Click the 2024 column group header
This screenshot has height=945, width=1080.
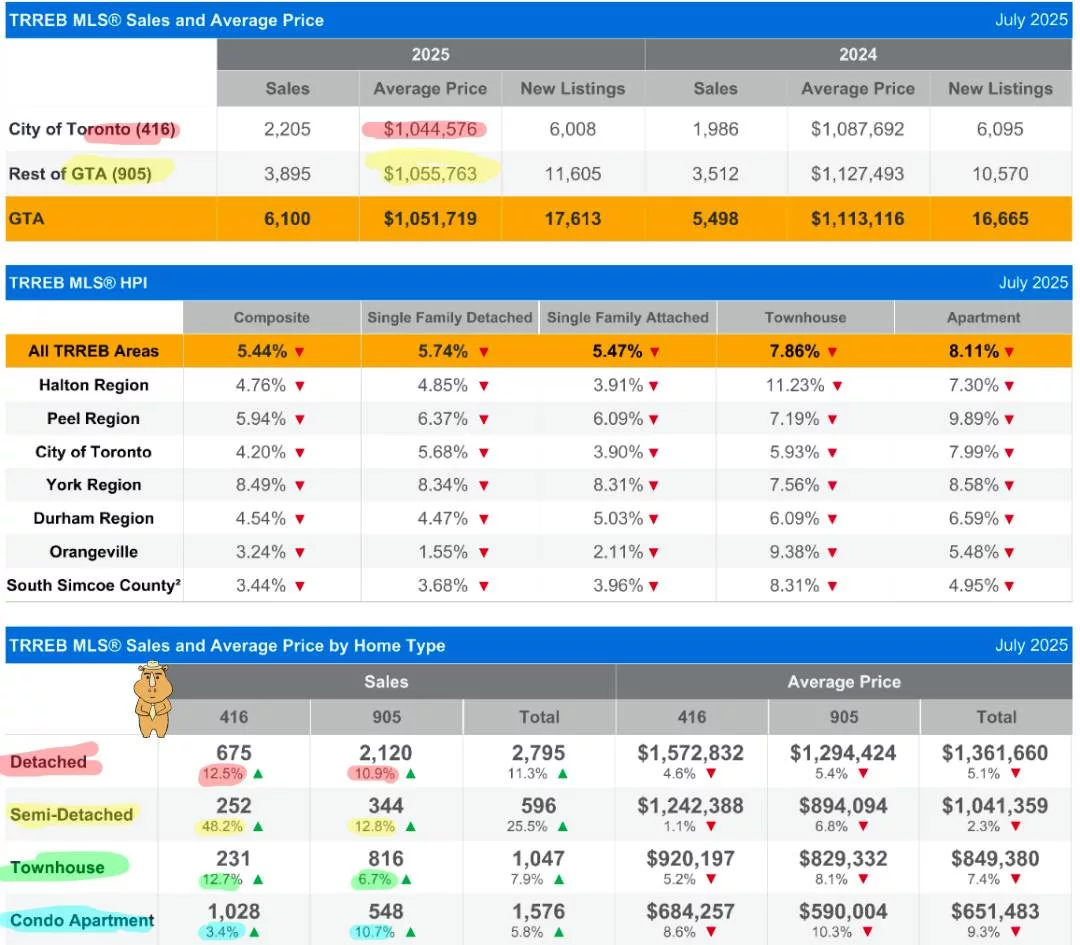tap(857, 55)
